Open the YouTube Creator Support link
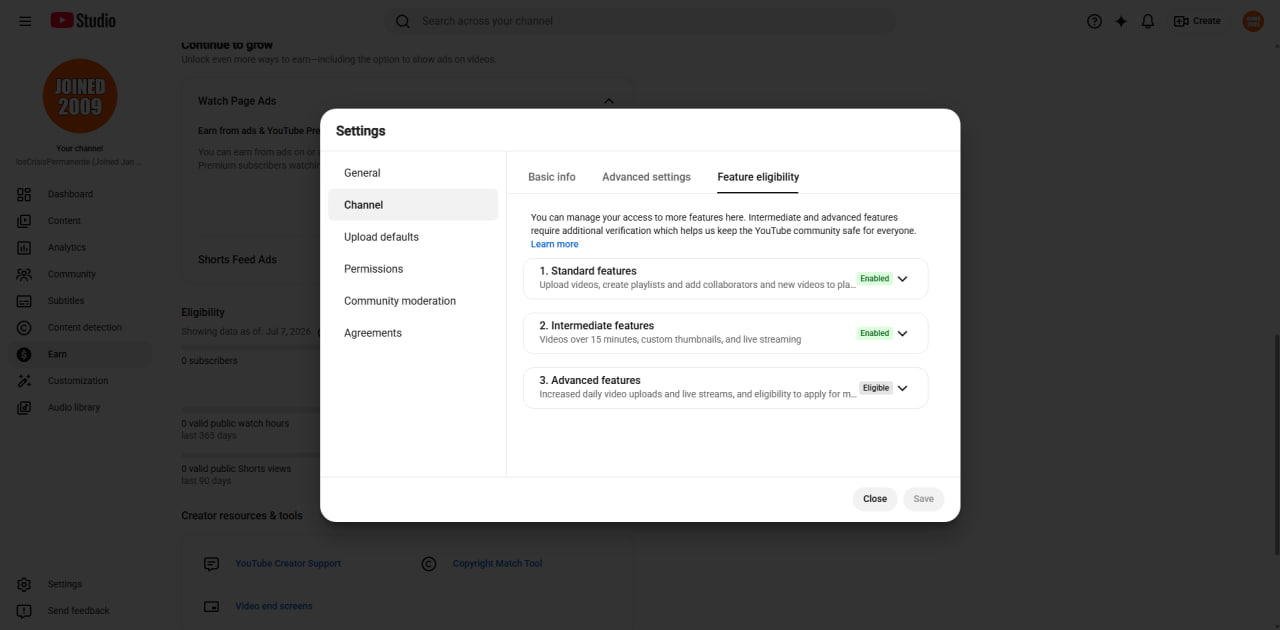Image resolution: width=1280 pixels, height=630 pixels. pyautogui.click(x=288, y=564)
